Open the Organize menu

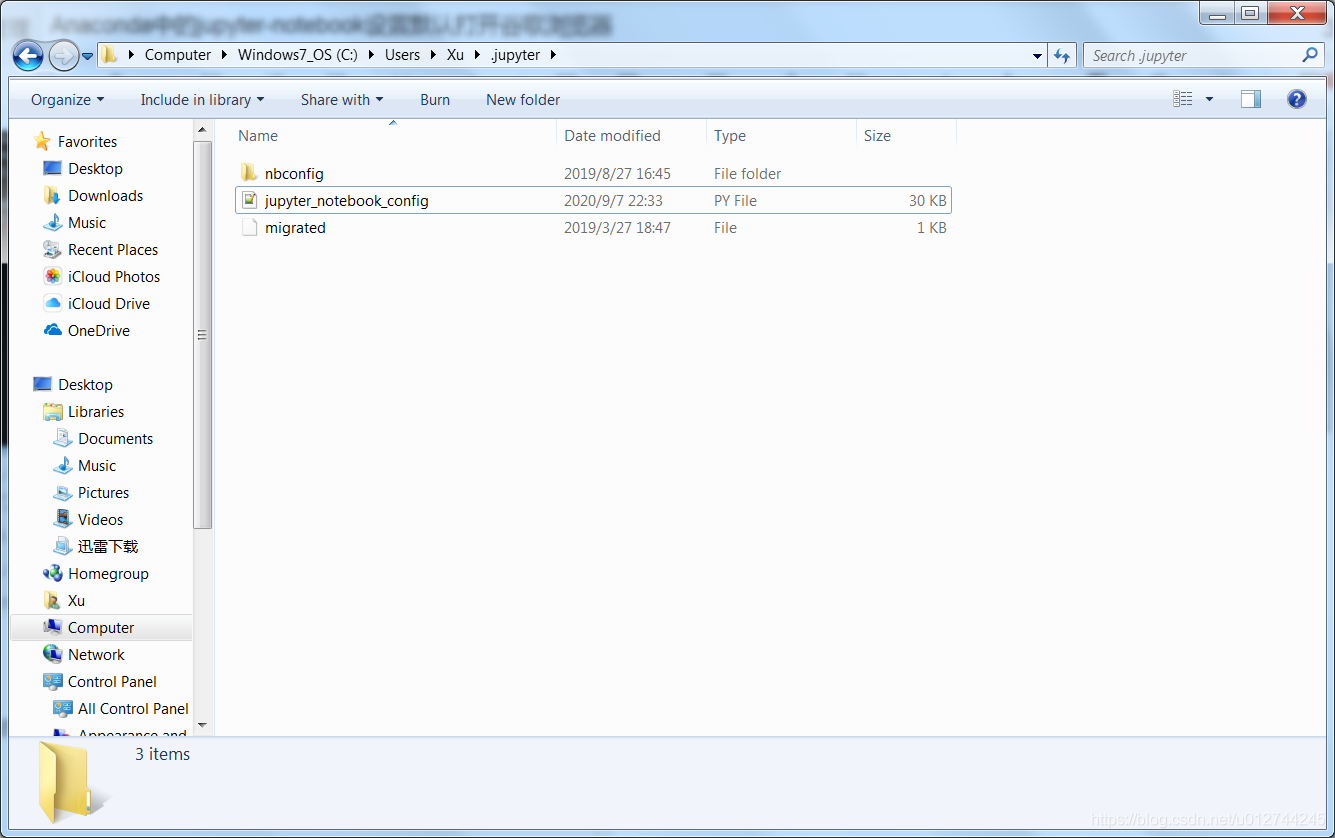pyautogui.click(x=67, y=100)
